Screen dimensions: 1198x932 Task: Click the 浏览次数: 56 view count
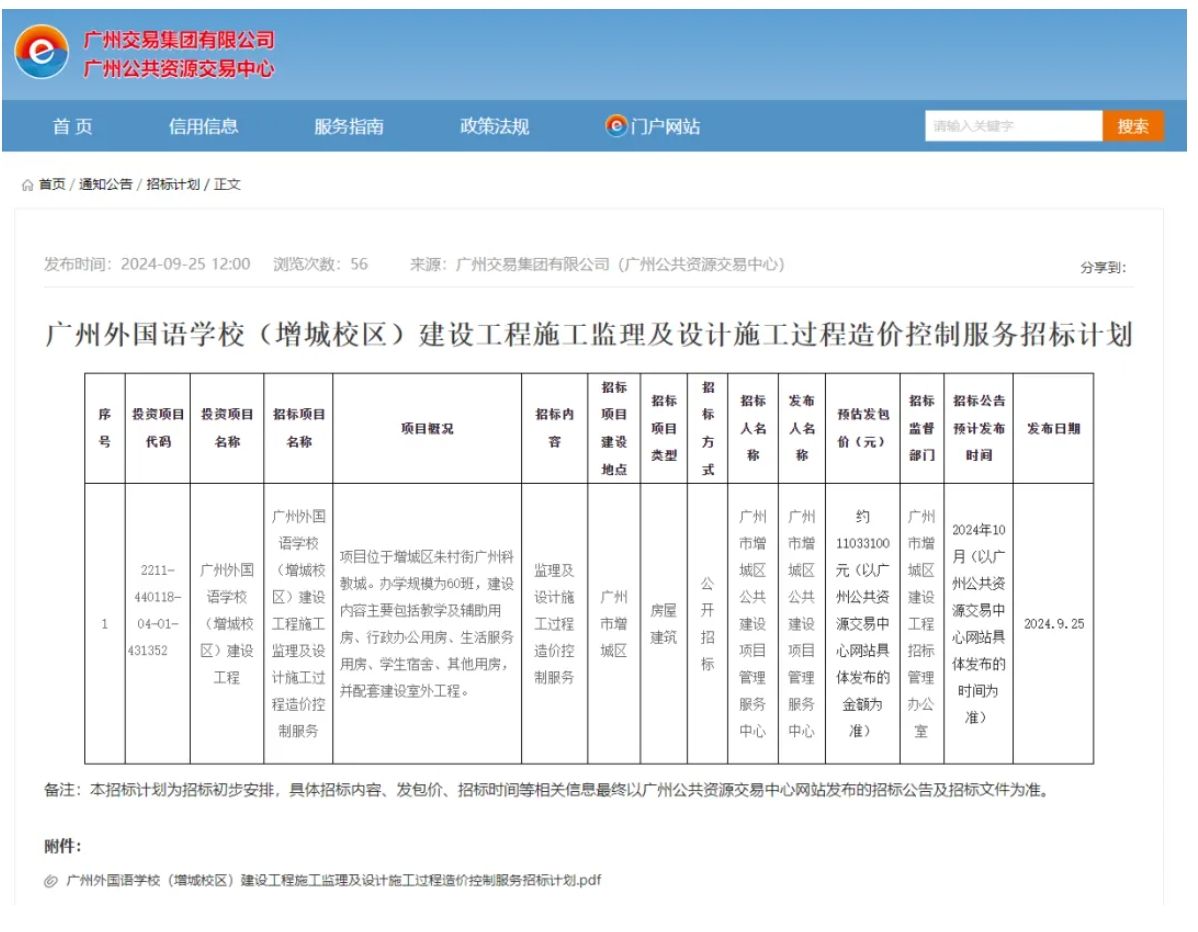[x=320, y=264]
